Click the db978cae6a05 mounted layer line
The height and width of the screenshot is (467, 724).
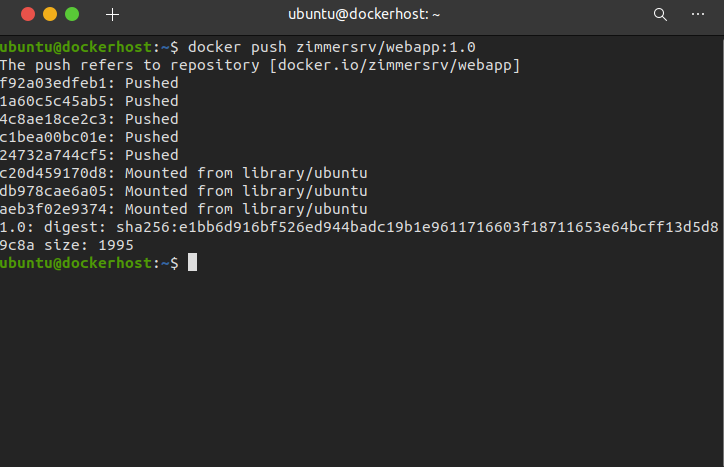coord(184,191)
